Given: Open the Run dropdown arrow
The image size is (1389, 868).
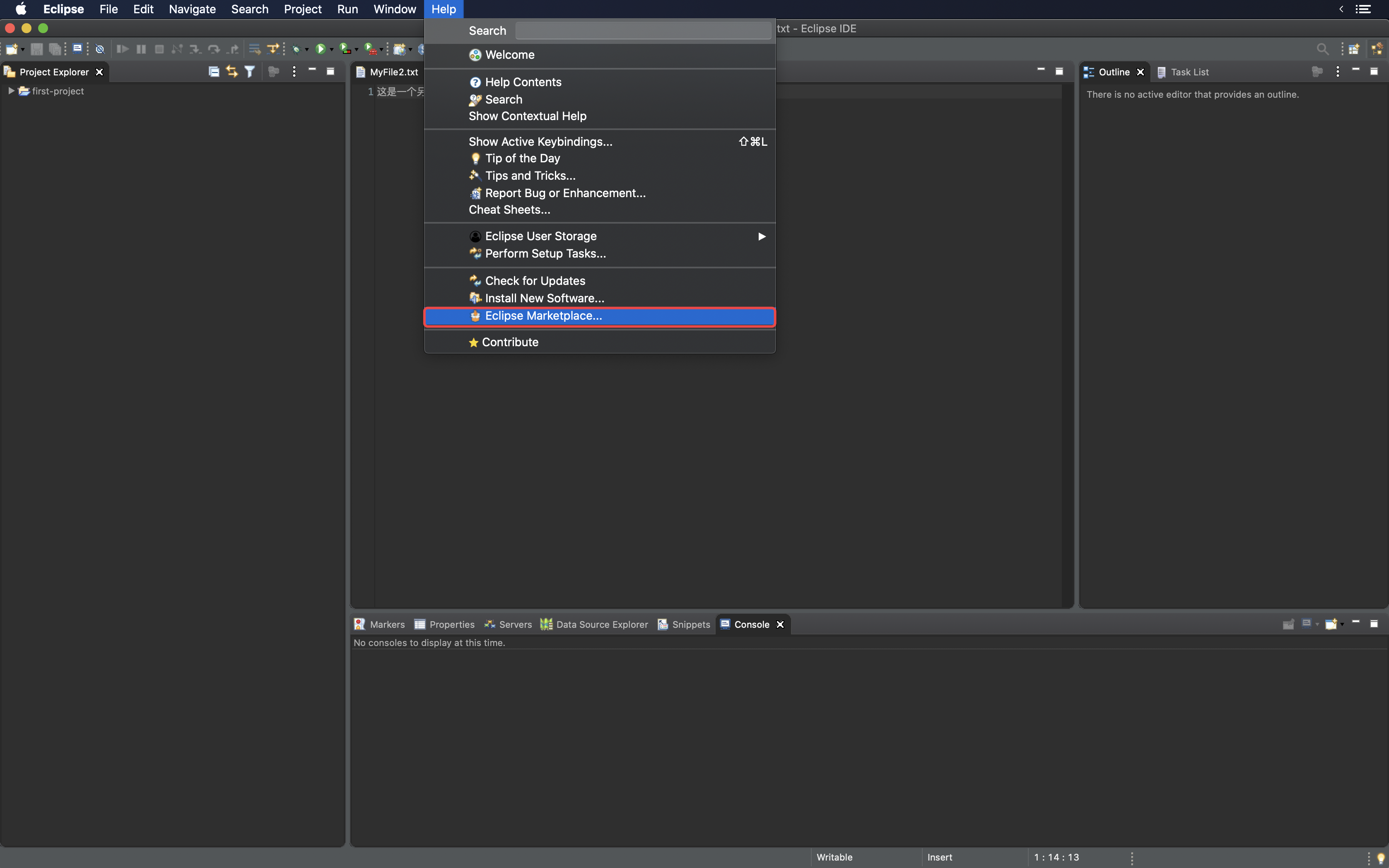Looking at the screenshot, I should click(x=332, y=50).
